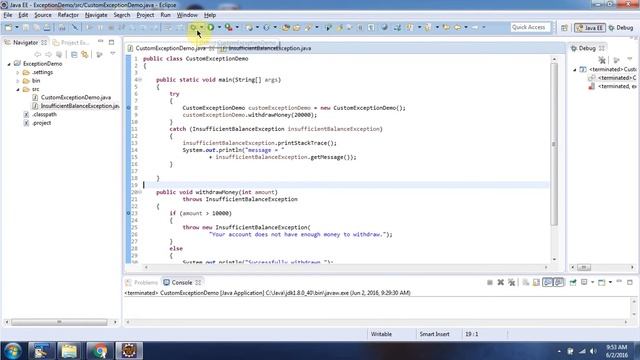Click Forward arrow icon in Navigator toolbar
This screenshot has height=360, width=640.
(48, 54)
